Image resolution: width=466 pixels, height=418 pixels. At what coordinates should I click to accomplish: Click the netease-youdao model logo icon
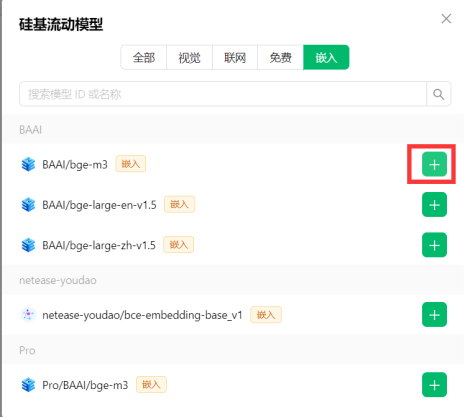(28, 316)
